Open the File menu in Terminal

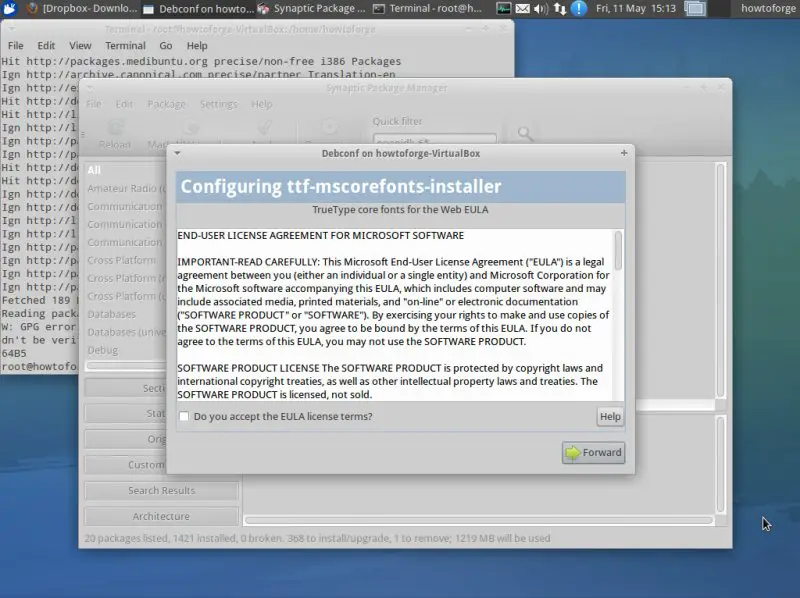pos(15,45)
